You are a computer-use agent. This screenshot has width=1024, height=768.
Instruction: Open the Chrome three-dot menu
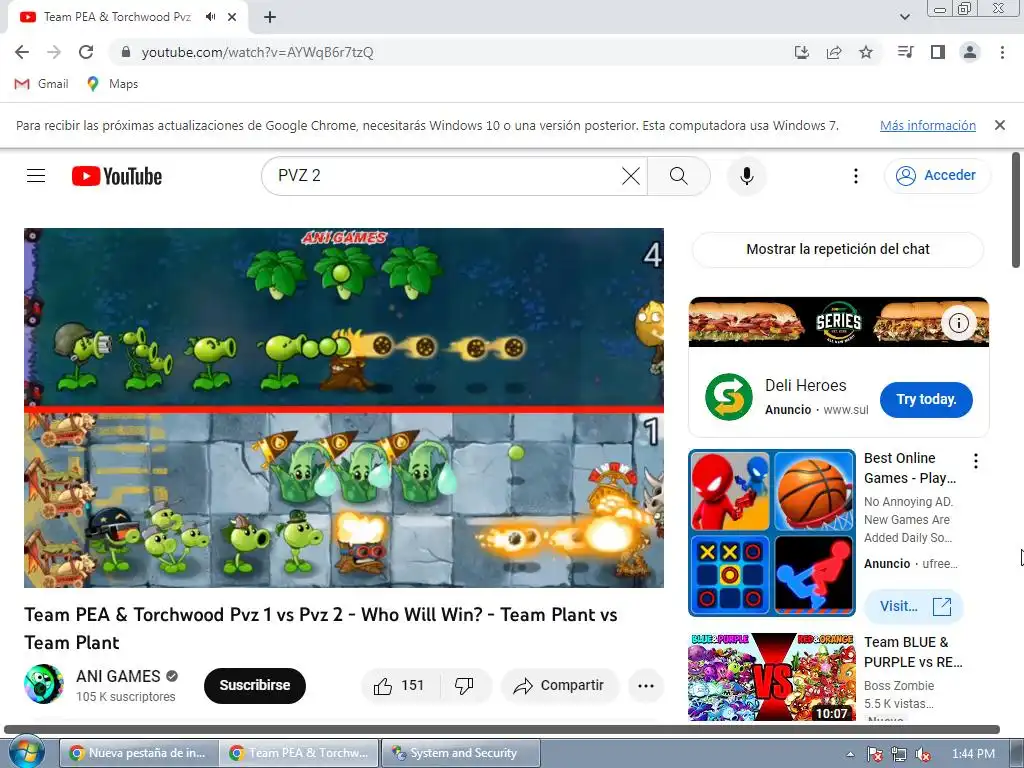point(1002,52)
